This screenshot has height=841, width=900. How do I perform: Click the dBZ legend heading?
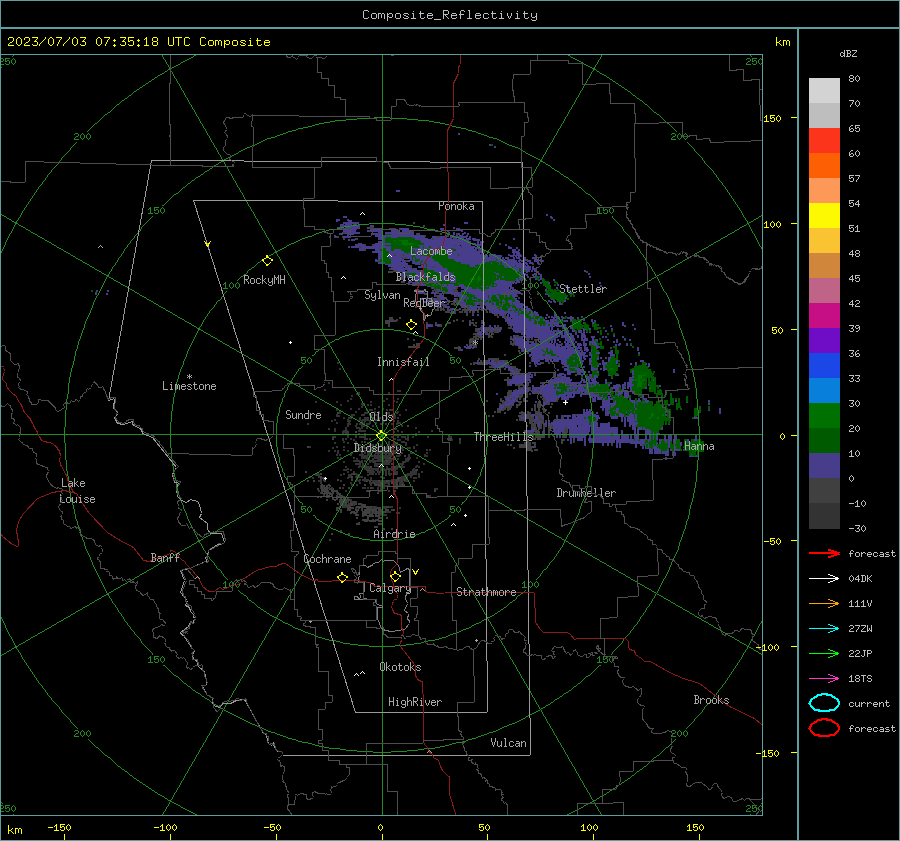pos(848,53)
